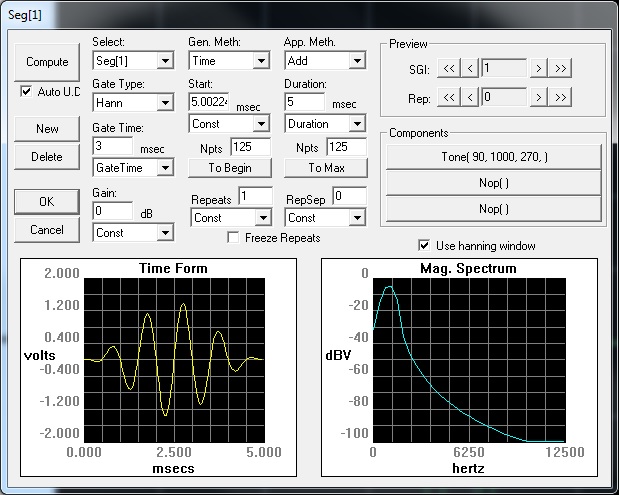The image size is (619, 495).
Task: Click SGI jump-to-last (>>) button
Action: pos(560,68)
